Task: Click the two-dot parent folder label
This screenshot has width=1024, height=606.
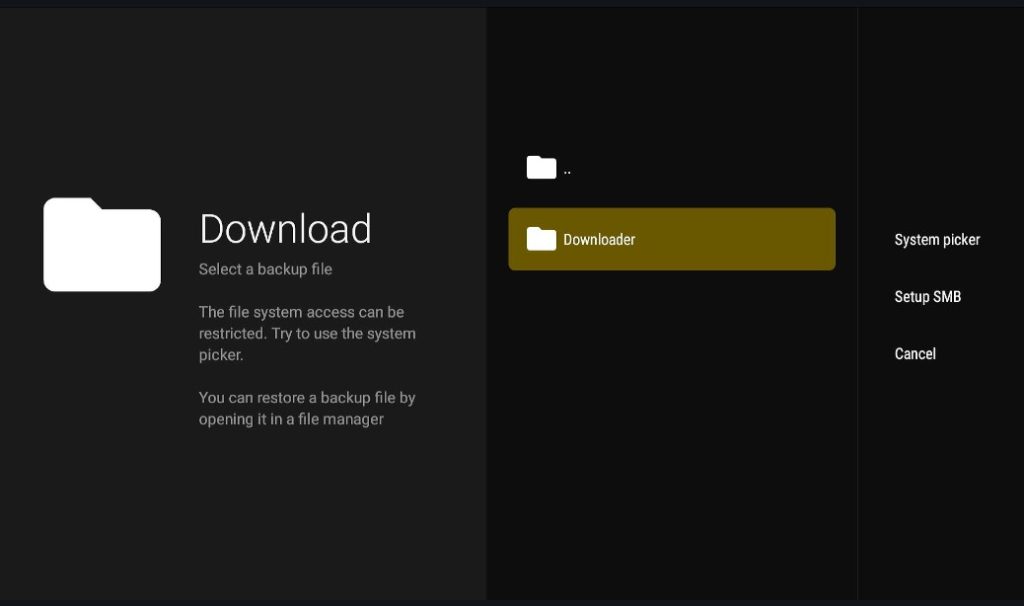Action: (x=567, y=172)
